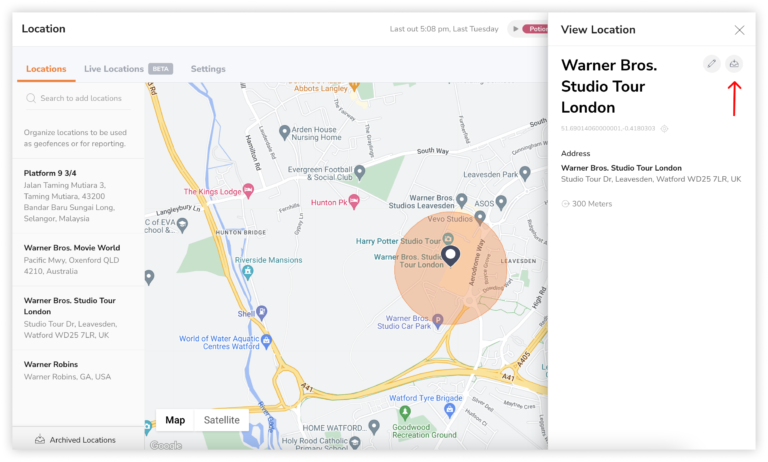768x462 pixels.
Task: Click the coordinates target icon
Action: [x=664, y=129]
